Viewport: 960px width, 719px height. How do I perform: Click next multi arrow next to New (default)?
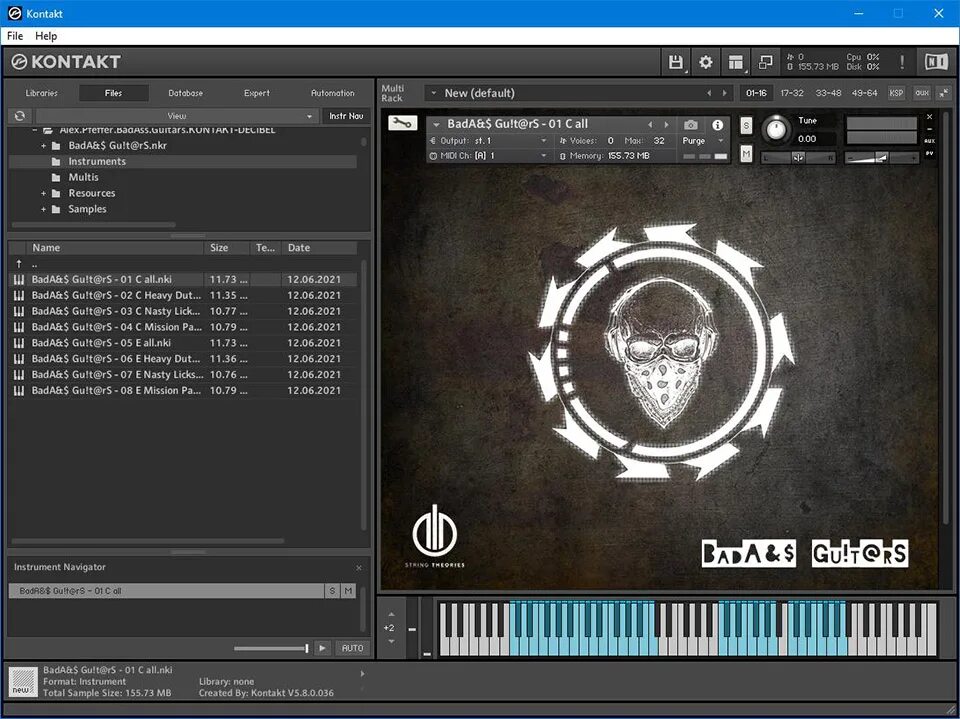pyautogui.click(x=724, y=93)
